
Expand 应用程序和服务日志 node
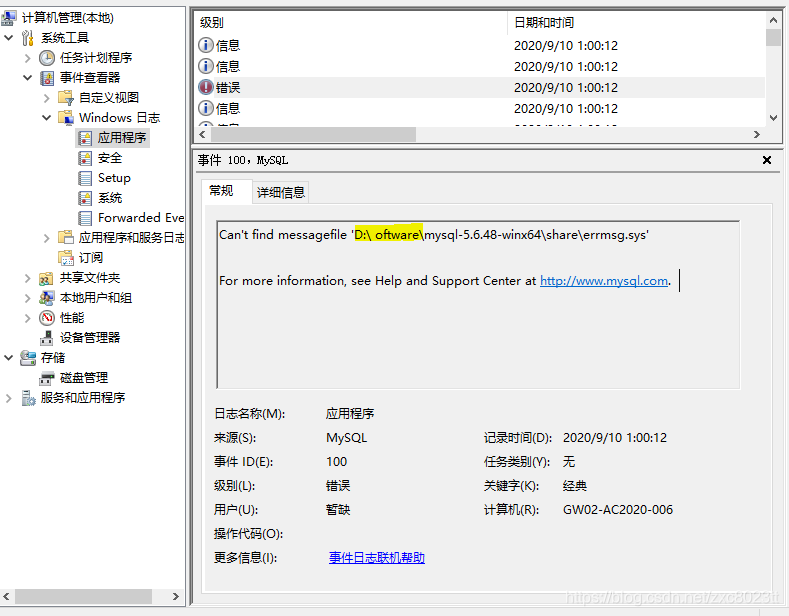point(47,238)
